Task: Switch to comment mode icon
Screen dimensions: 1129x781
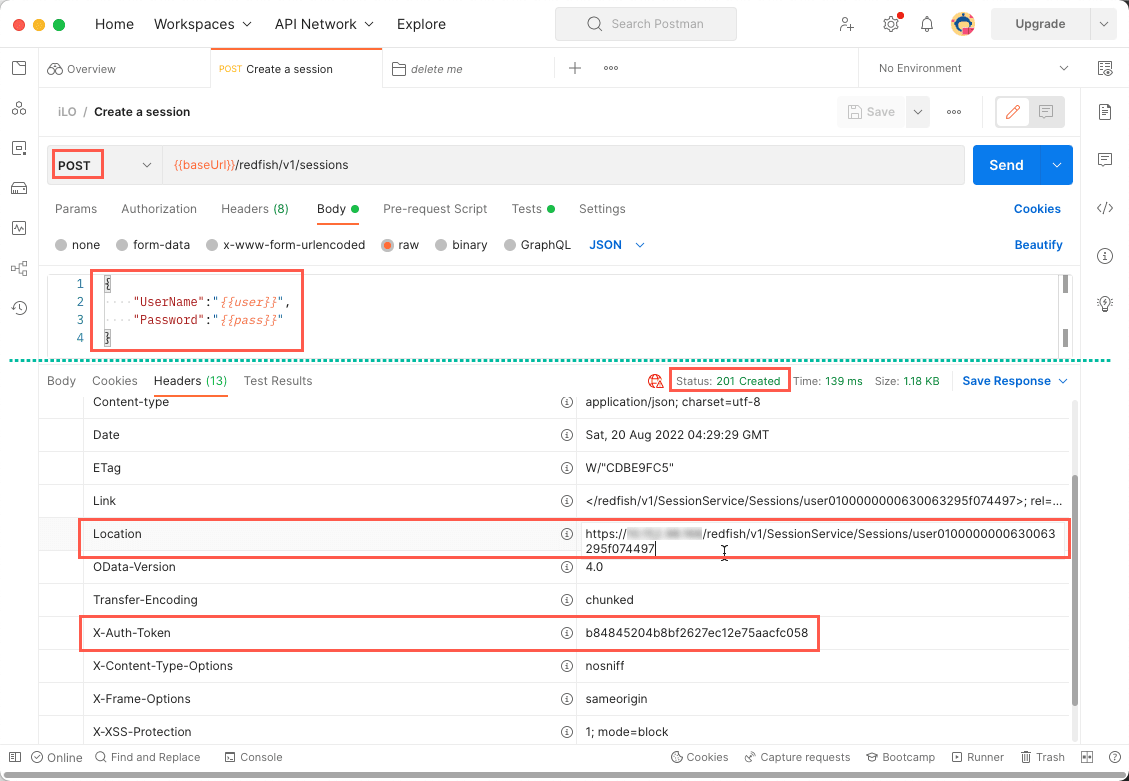Action: click(x=1046, y=112)
